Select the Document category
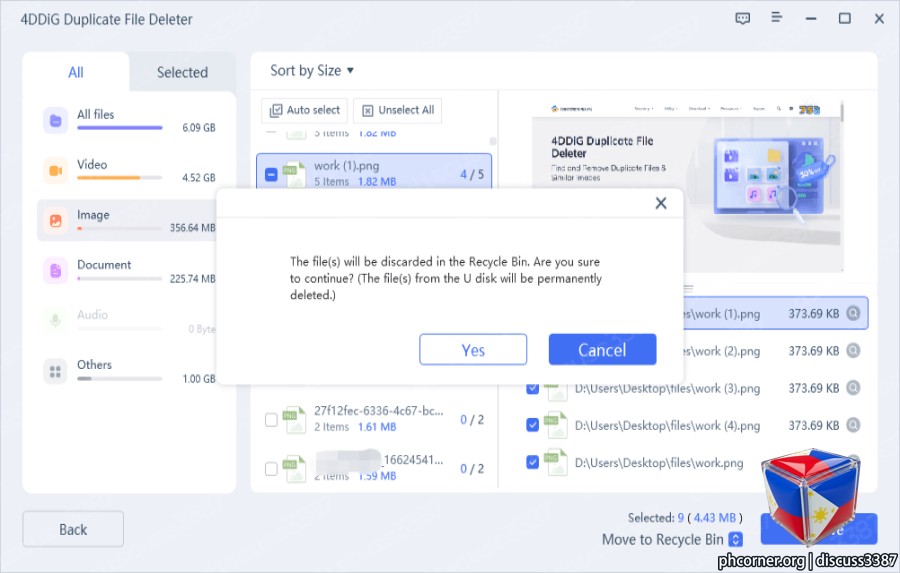This screenshot has width=900, height=573. click(x=131, y=270)
